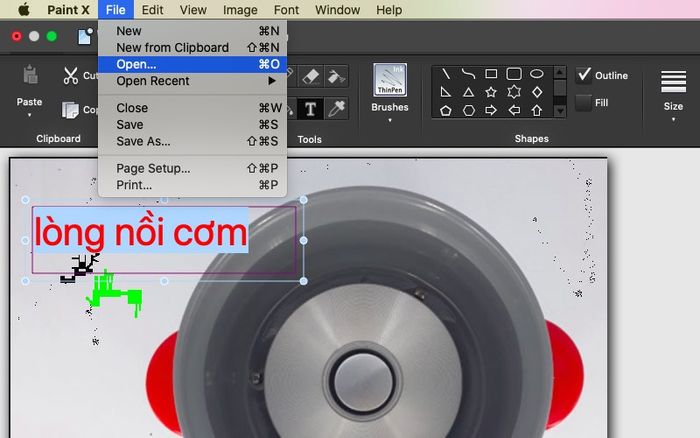Image resolution: width=700 pixels, height=438 pixels.
Task: Click the Paste clipboard icon
Action: click(x=30, y=75)
